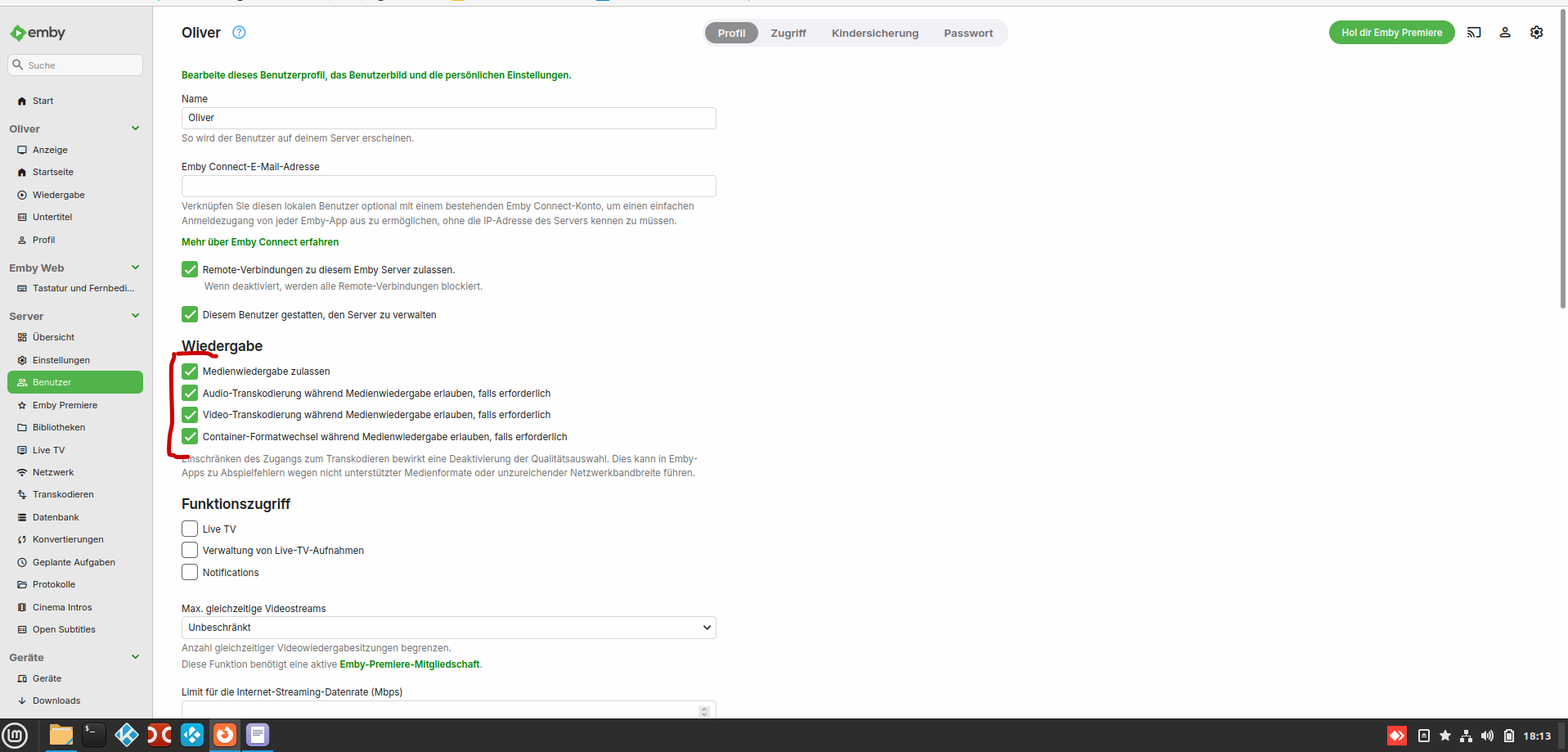This screenshot has width=1568, height=752.
Task: Enable the Live TV checkbox under Funktionszugriff
Action: (190, 529)
